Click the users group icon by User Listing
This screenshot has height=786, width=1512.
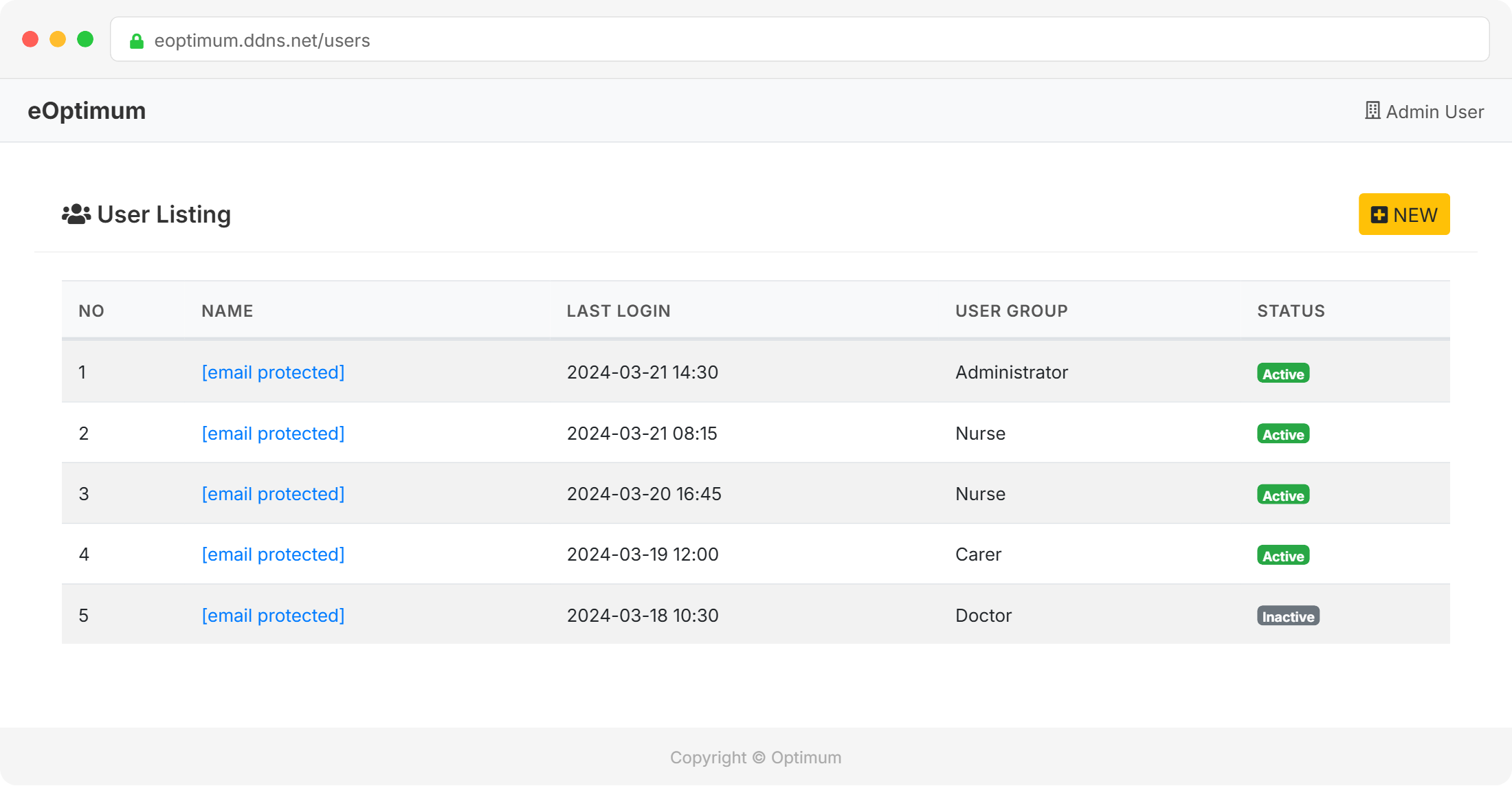[x=76, y=214]
